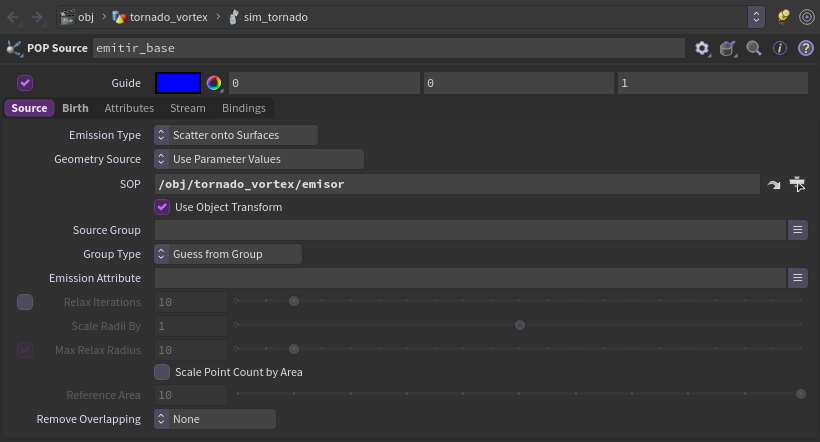Disable Use Object Transform
Viewport: 820px width, 442px height.
162,207
